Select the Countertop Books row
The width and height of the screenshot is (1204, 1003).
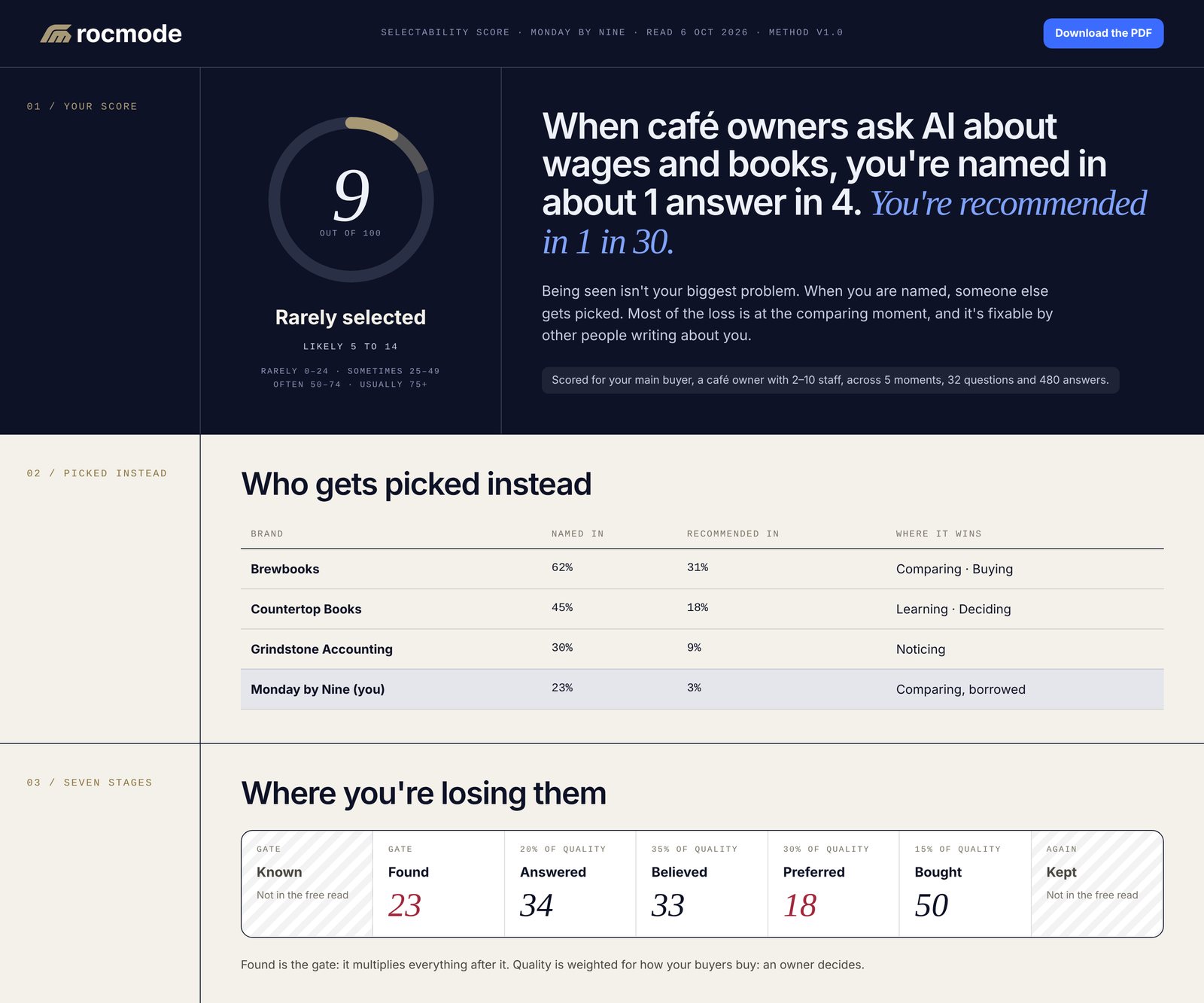click(702, 609)
